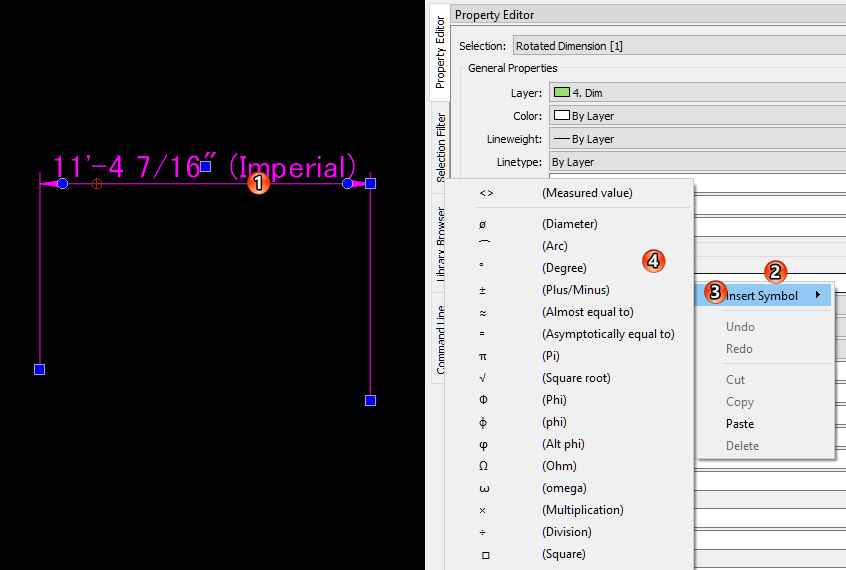
Task: Insert the Square symbol
Action: (569, 554)
